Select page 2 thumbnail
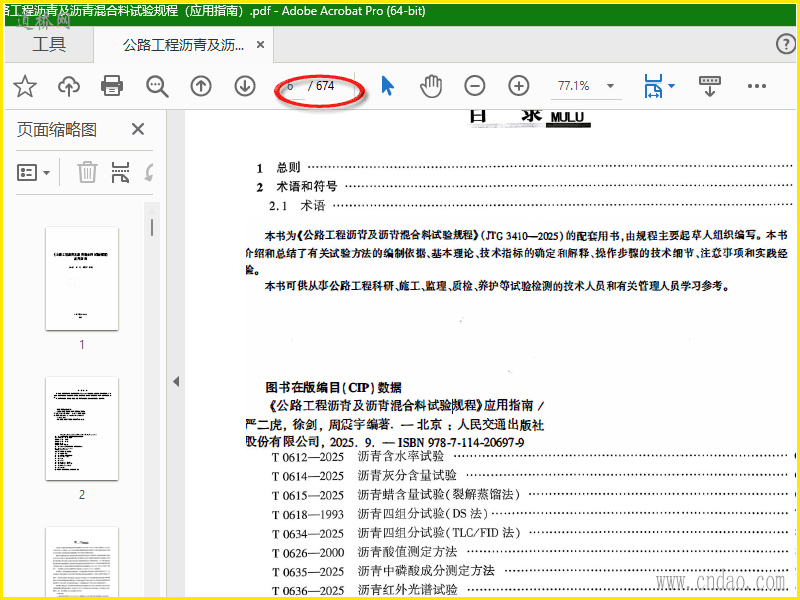This screenshot has width=800, height=600. pos(82,429)
